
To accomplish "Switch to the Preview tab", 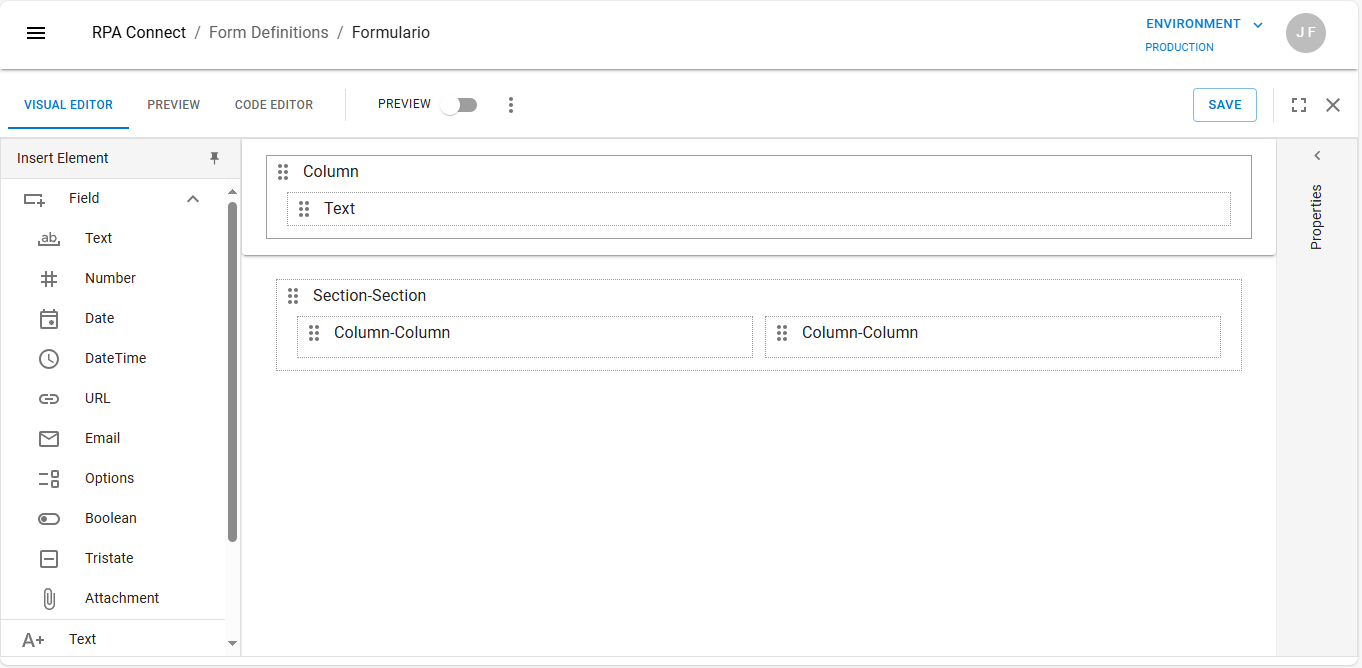I will click(173, 105).
